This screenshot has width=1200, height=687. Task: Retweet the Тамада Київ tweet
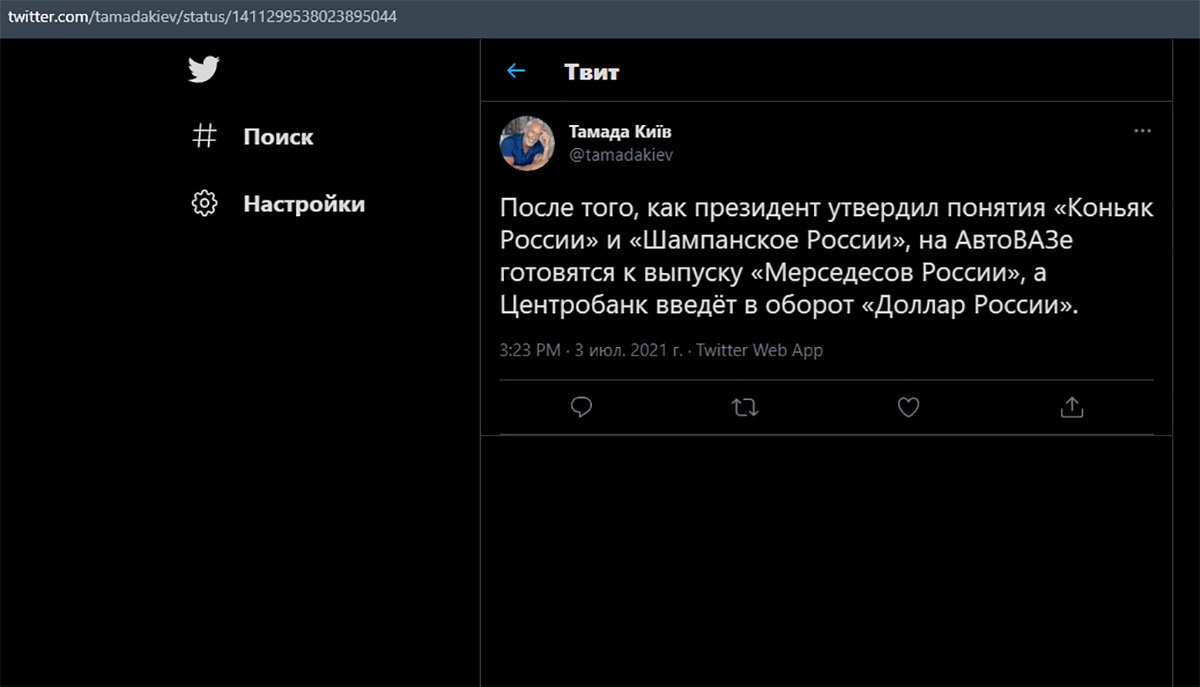[x=745, y=407]
